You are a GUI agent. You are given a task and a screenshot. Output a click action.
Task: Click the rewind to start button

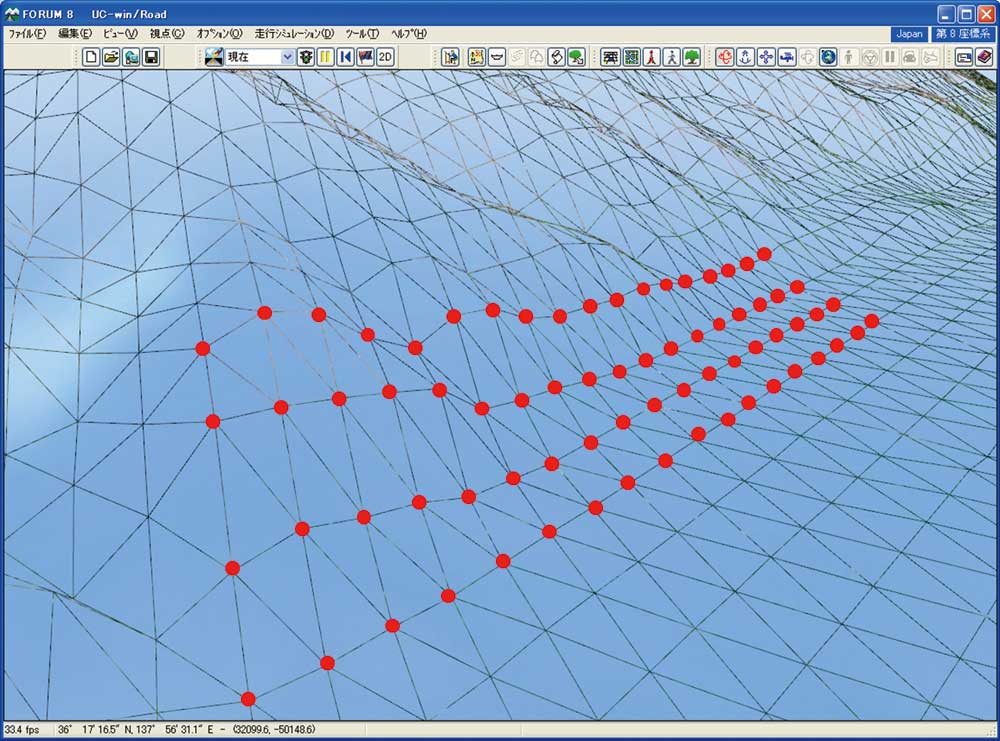pos(345,57)
